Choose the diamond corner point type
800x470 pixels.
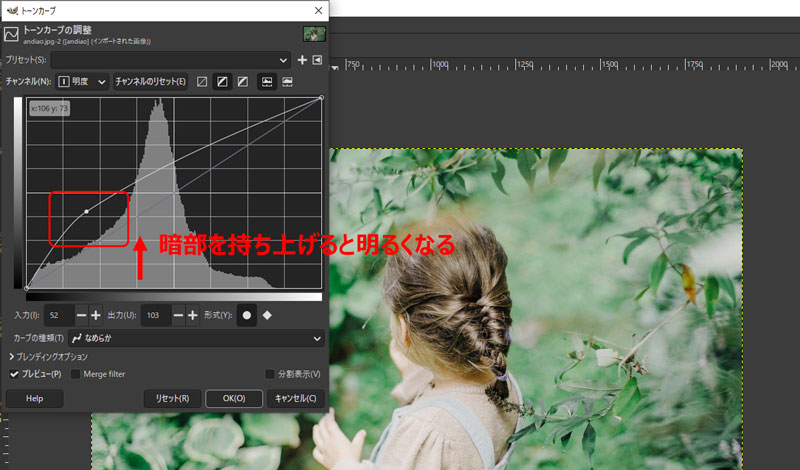pos(267,315)
